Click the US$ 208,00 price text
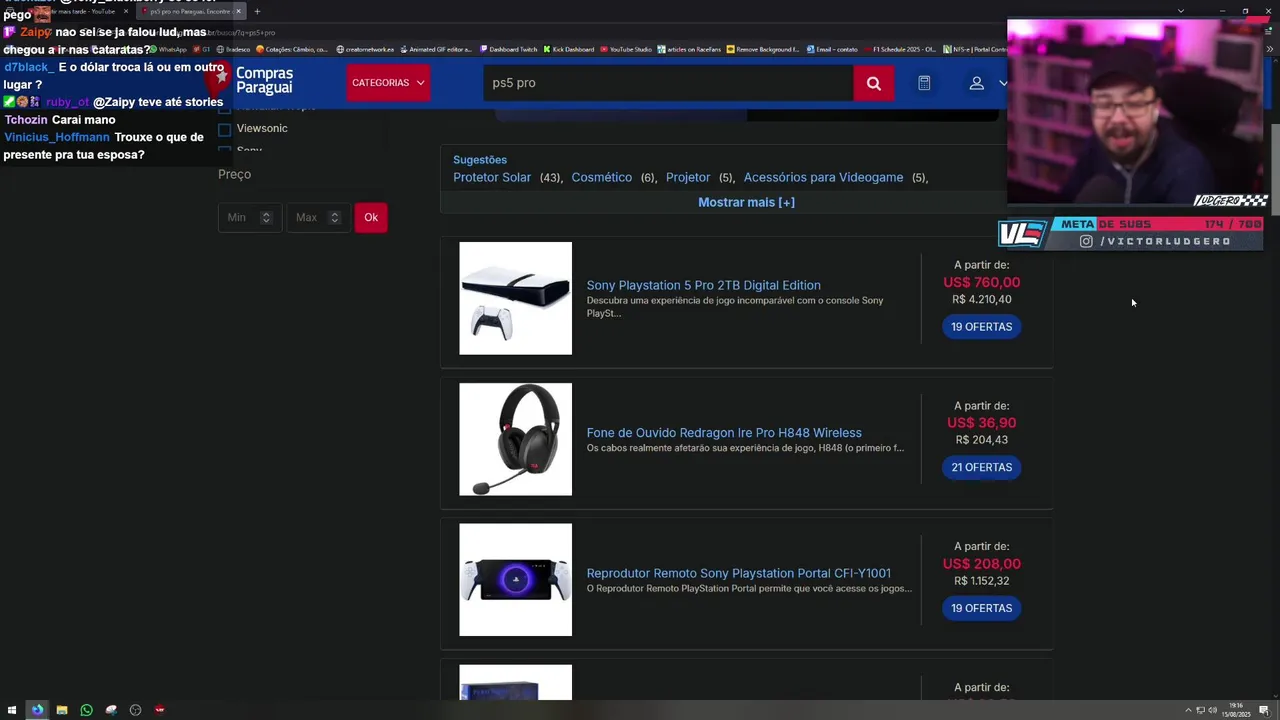1280x720 pixels. [981, 564]
